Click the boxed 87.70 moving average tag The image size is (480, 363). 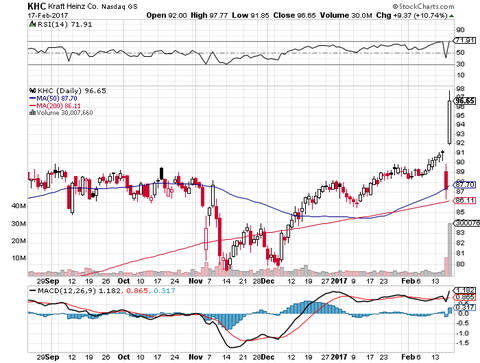coord(465,185)
